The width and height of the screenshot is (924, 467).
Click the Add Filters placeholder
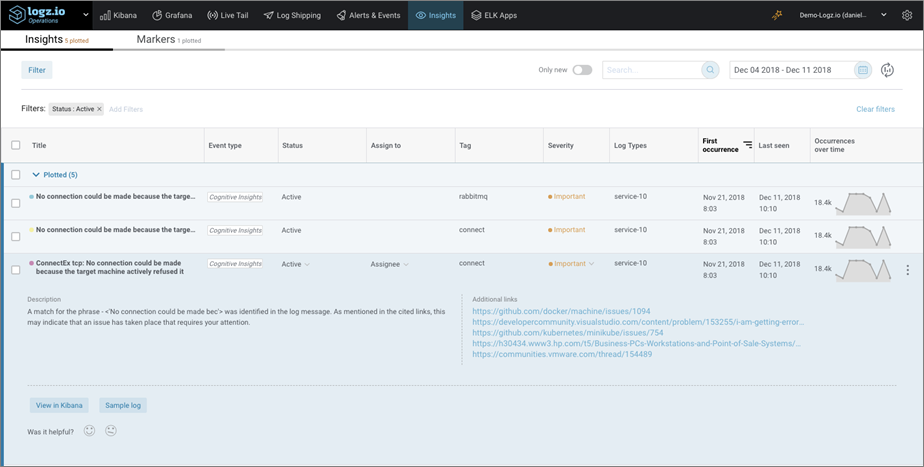(x=126, y=109)
